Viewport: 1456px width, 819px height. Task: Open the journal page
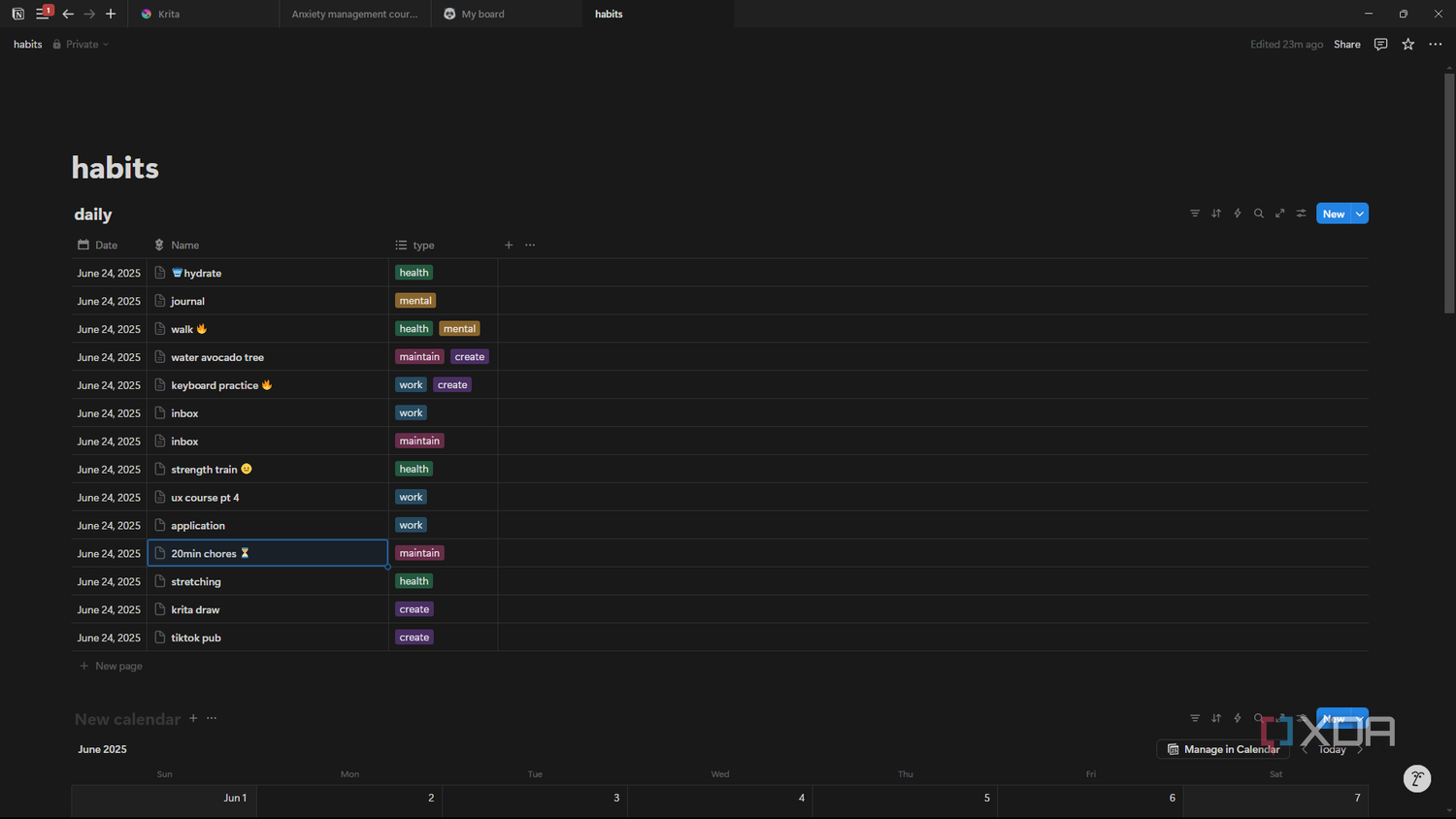[187, 302]
